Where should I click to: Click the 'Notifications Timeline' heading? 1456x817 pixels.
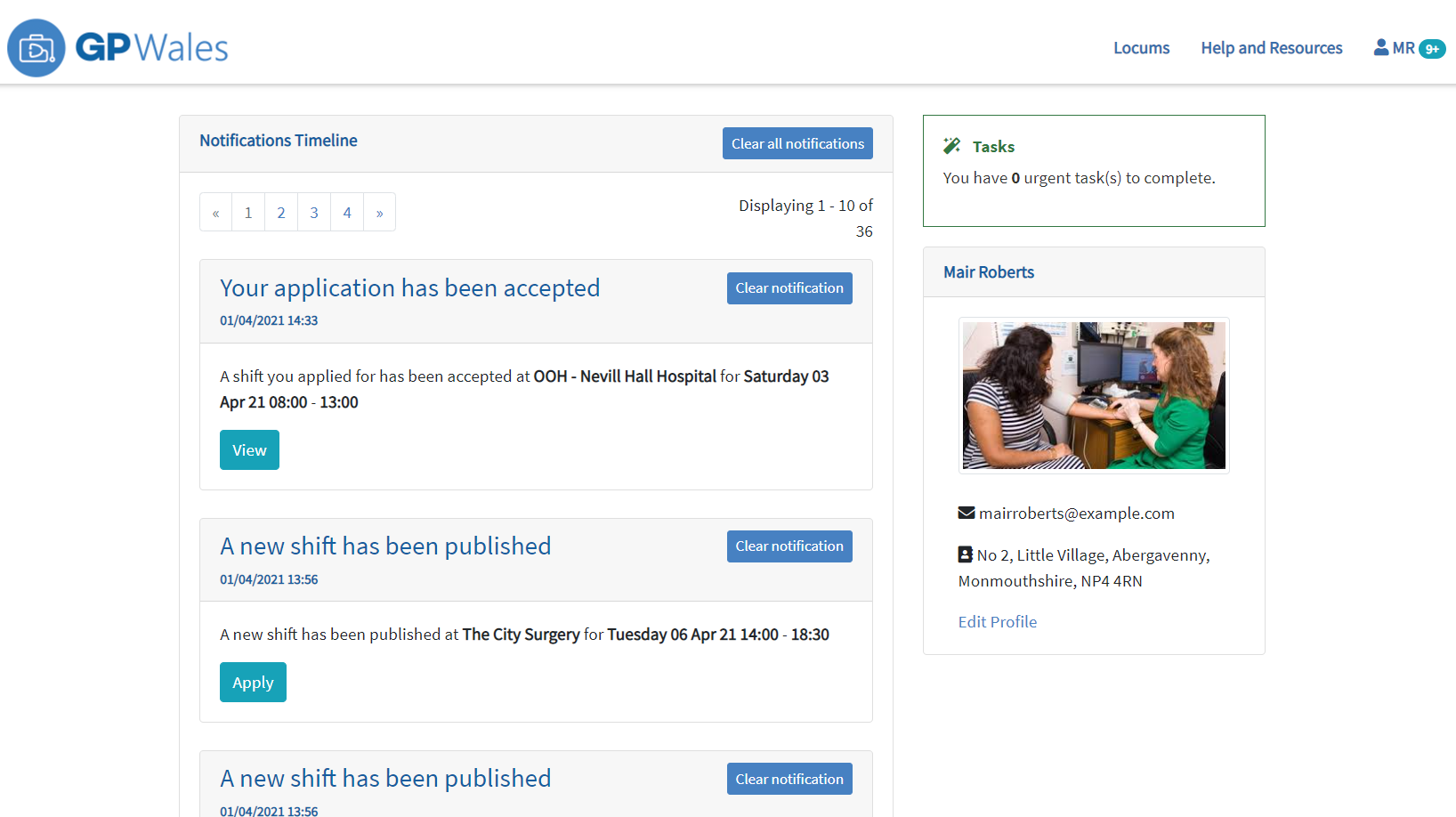(x=279, y=141)
